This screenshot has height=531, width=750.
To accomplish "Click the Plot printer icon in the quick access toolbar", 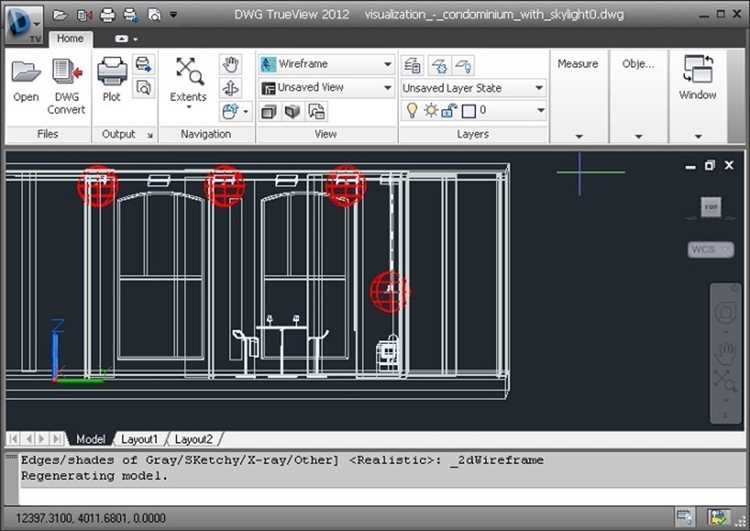I will coord(108,15).
